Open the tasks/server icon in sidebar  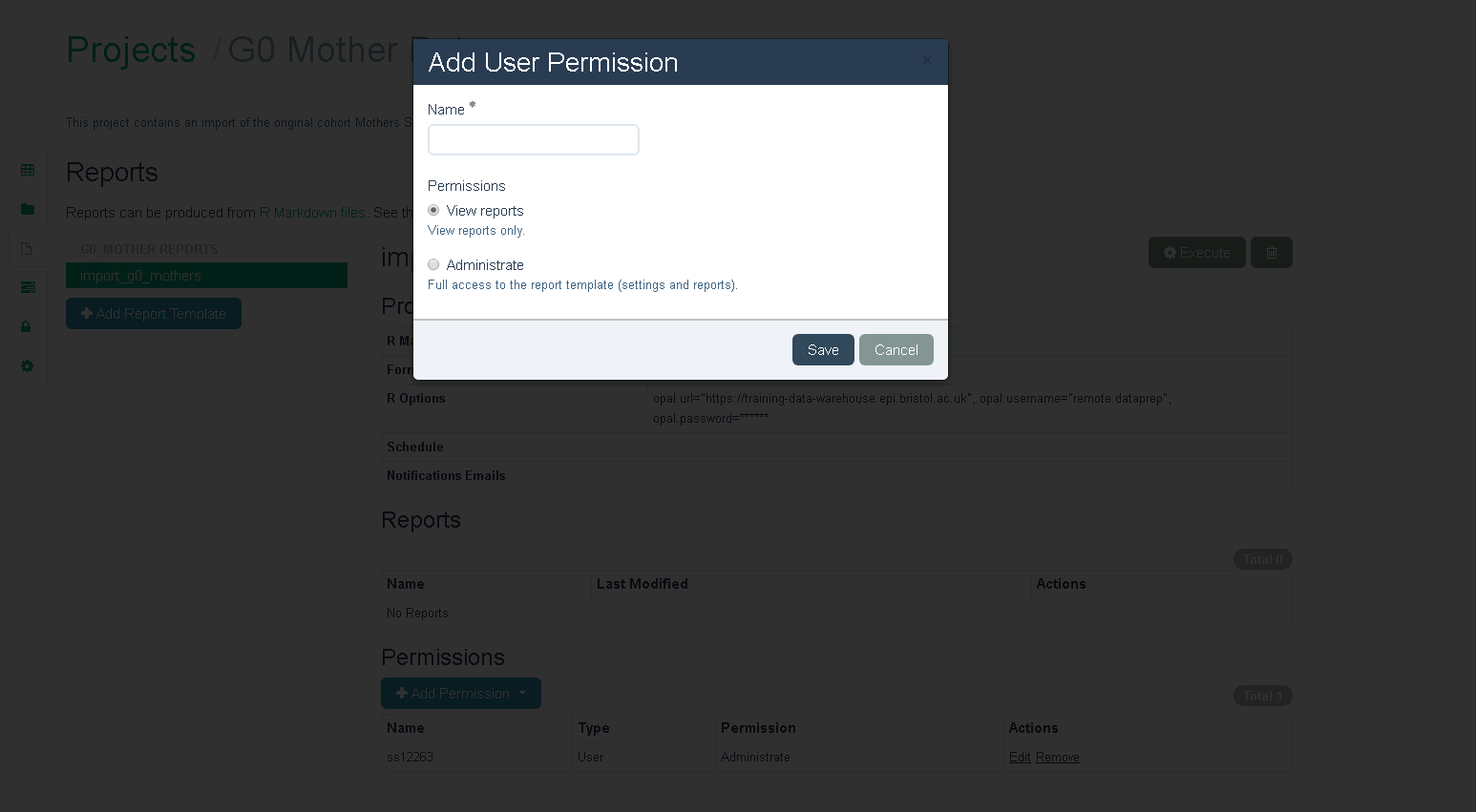click(x=27, y=287)
